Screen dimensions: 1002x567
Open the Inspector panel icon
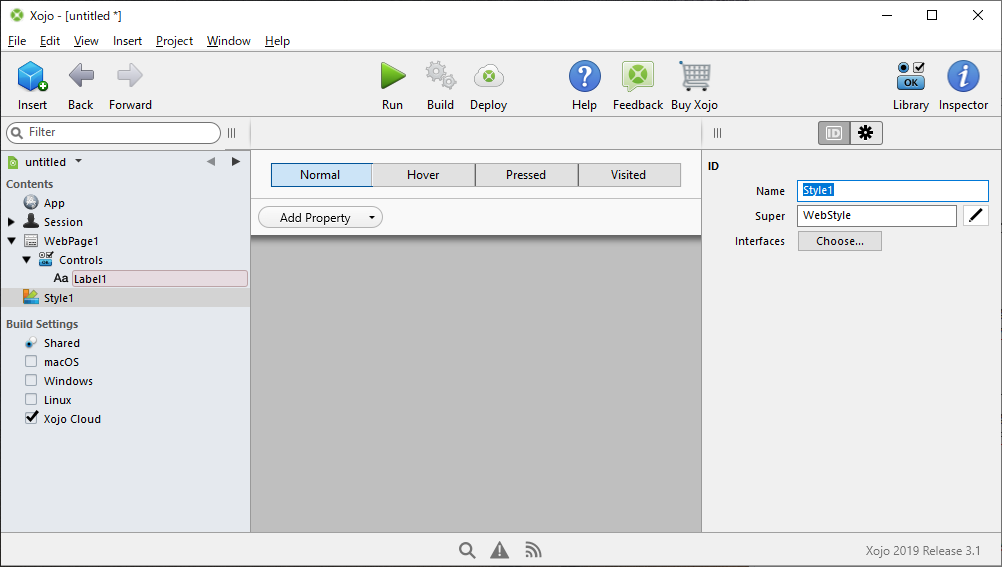point(963,76)
